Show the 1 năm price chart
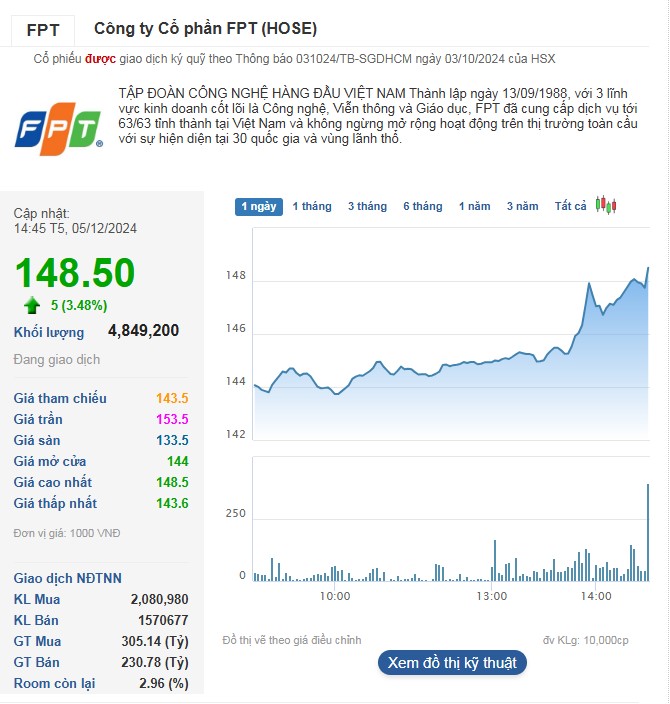Image resolution: width=670 pixels, height=704 pixels. click(x=474, y=206)
